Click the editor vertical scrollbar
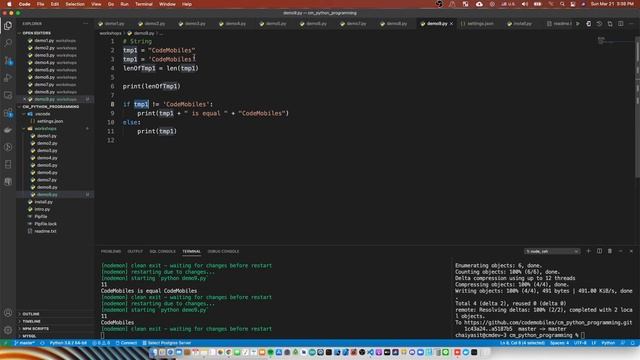 (x=638, y=106)
